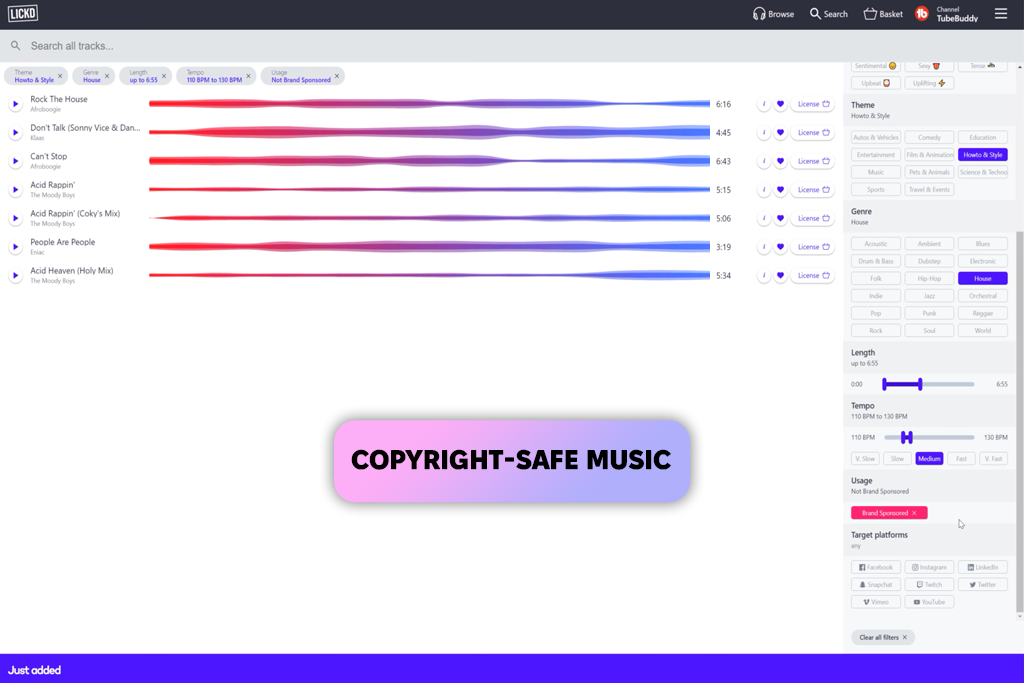Viewport: 1024px width, 683px height.
Task: Show info for Acid Rappin' (Coky's Mix)
Action: [764, 218]
